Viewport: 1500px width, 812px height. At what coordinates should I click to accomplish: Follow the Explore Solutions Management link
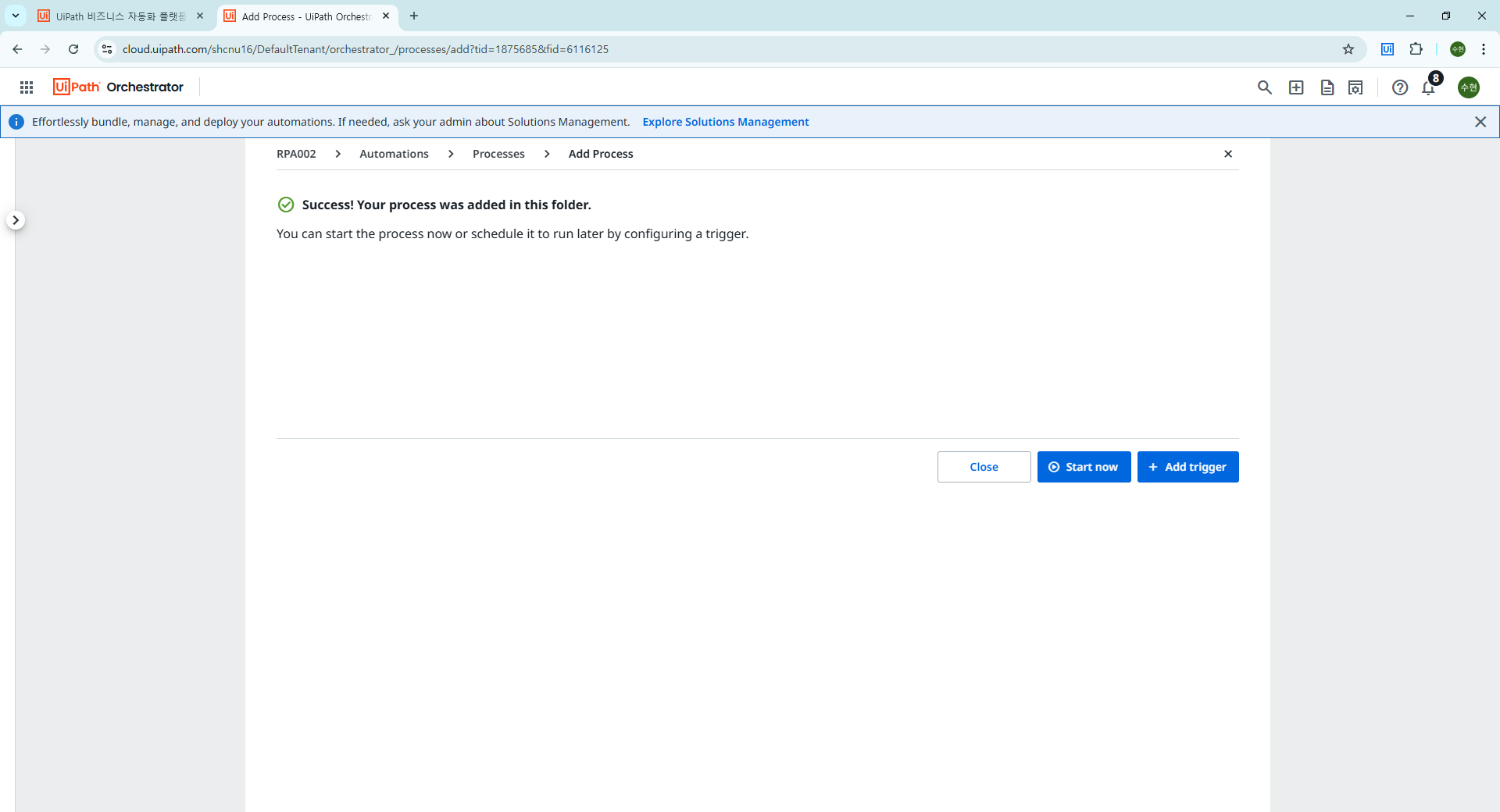(x=726, y=122)
